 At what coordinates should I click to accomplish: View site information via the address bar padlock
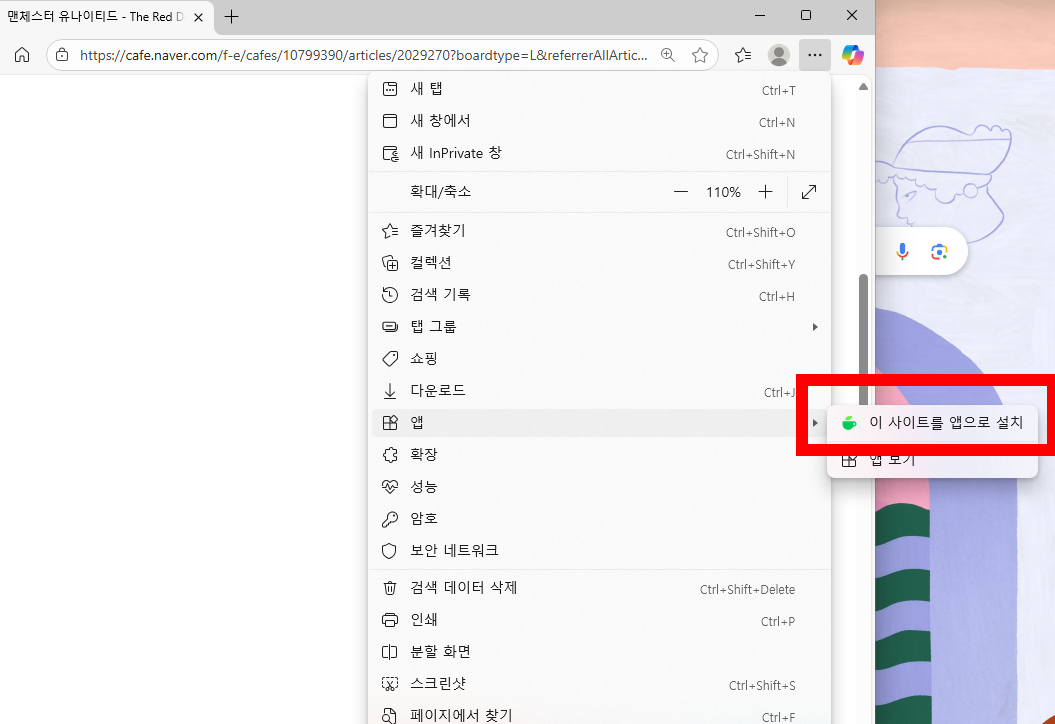coord(61,55)
